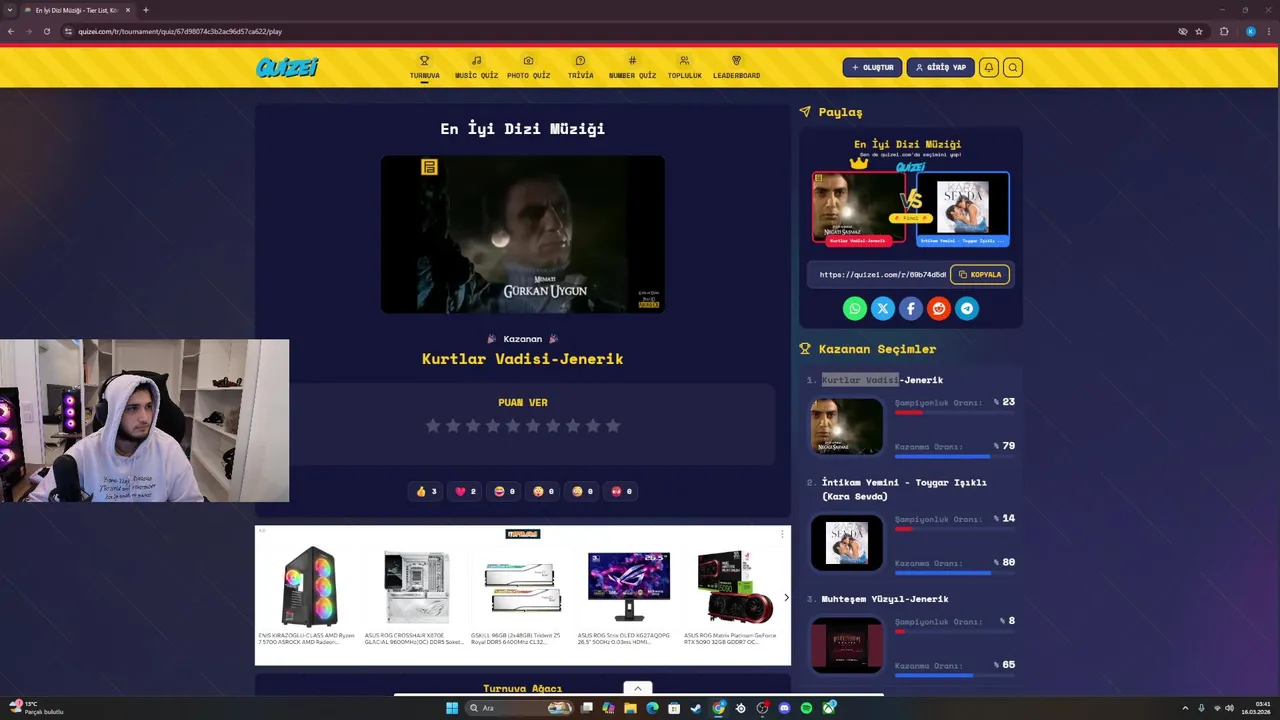The width and height of the screenshot is (1280, 720).
Task: Open site search magnifier icon
Action: click(1013, 68)
